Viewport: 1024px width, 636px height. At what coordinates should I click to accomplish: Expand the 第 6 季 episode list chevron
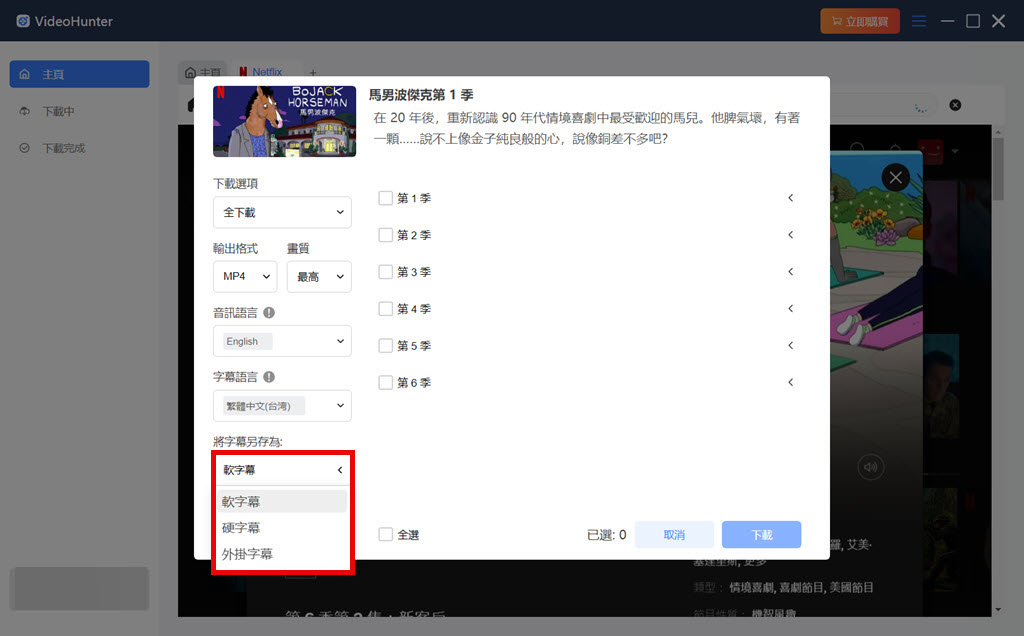pyautogui.click(x=791, y=382)
